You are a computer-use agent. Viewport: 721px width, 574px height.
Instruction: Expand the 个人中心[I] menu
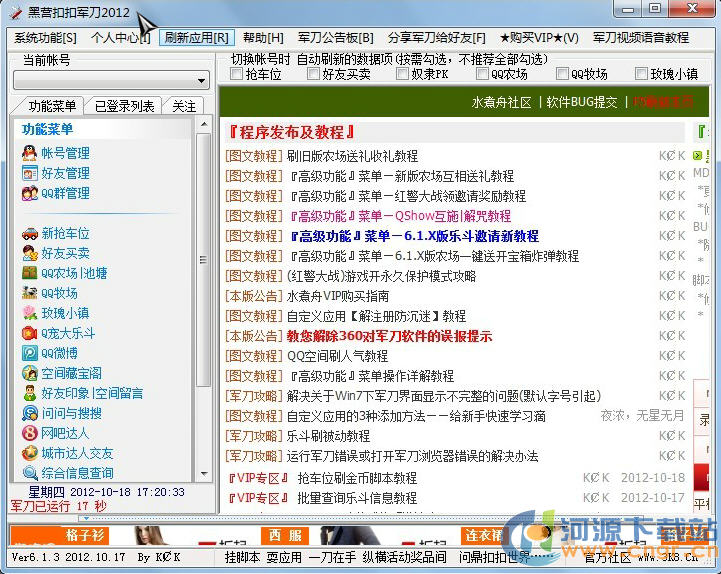(x=120, y=37)
